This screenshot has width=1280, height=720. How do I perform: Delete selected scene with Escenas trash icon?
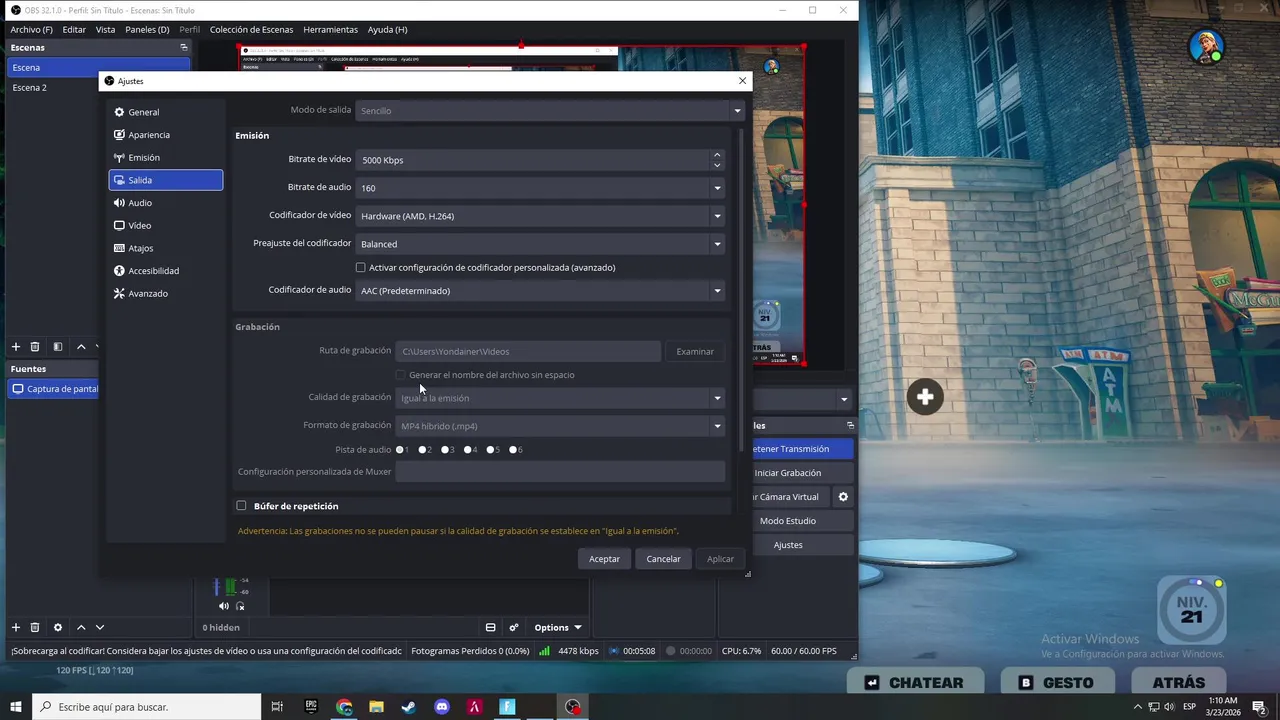coord(35,347)
